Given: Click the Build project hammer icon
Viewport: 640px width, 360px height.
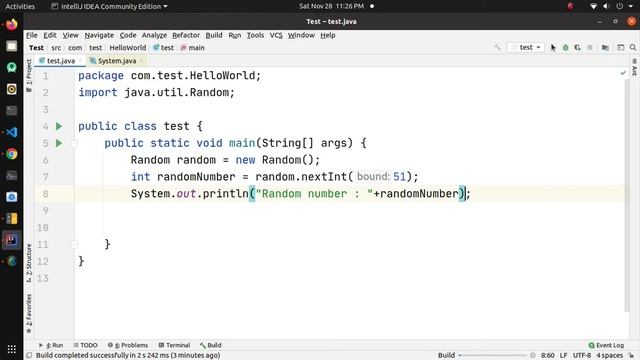Looking at the screenshot, I should (x=497, y=47).
